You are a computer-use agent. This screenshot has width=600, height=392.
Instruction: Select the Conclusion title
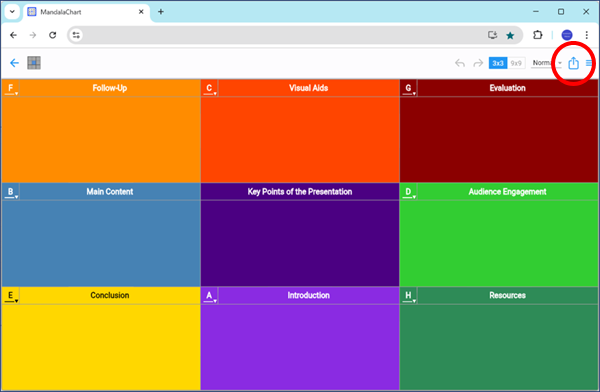pos(110,296)
